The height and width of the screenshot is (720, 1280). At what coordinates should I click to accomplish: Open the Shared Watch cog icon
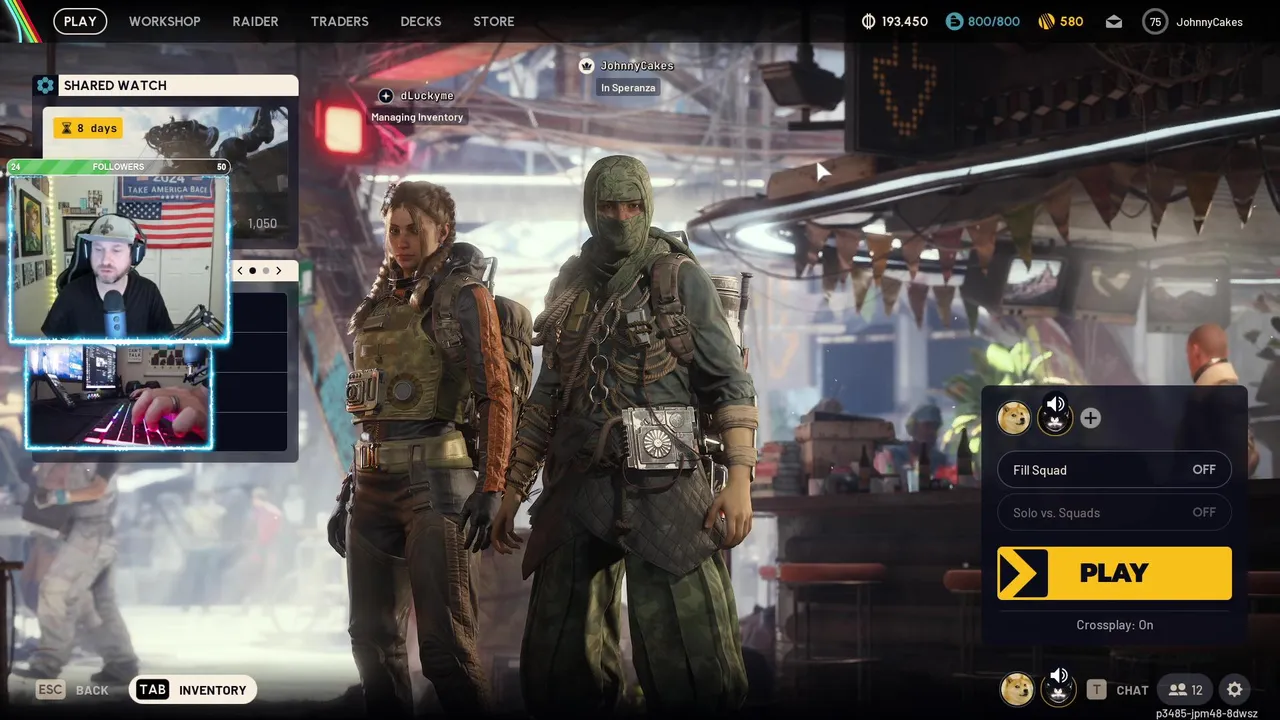(x=44, y=85)
